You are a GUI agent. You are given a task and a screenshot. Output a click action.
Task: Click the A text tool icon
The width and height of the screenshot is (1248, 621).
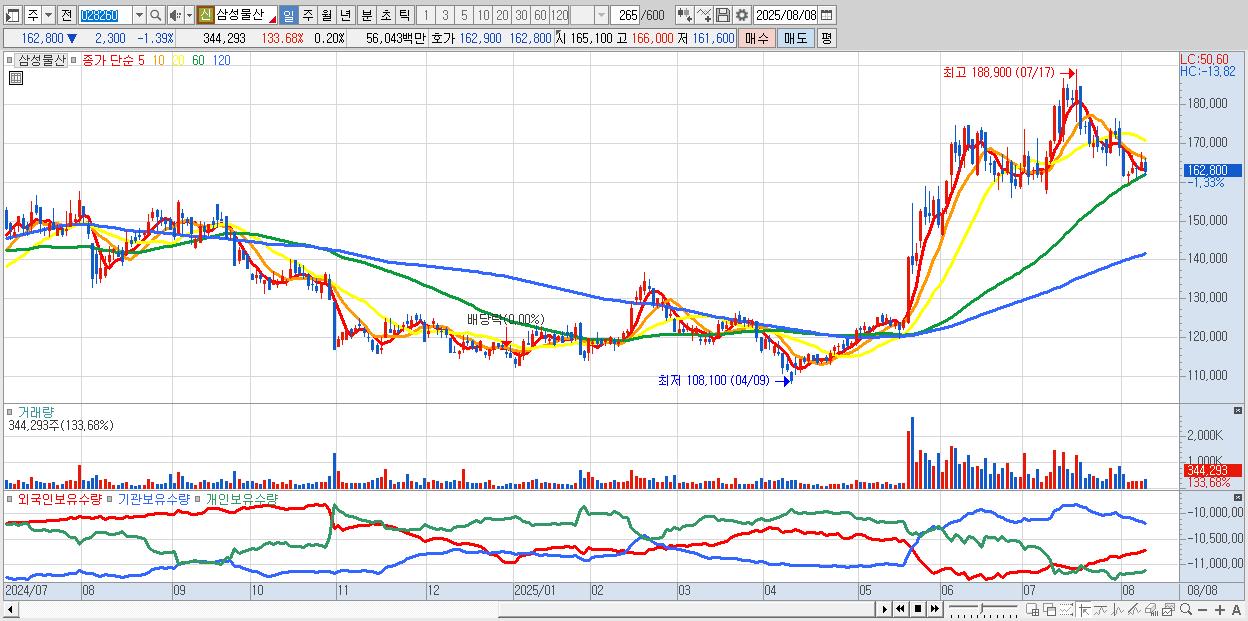pos(1236,610)
